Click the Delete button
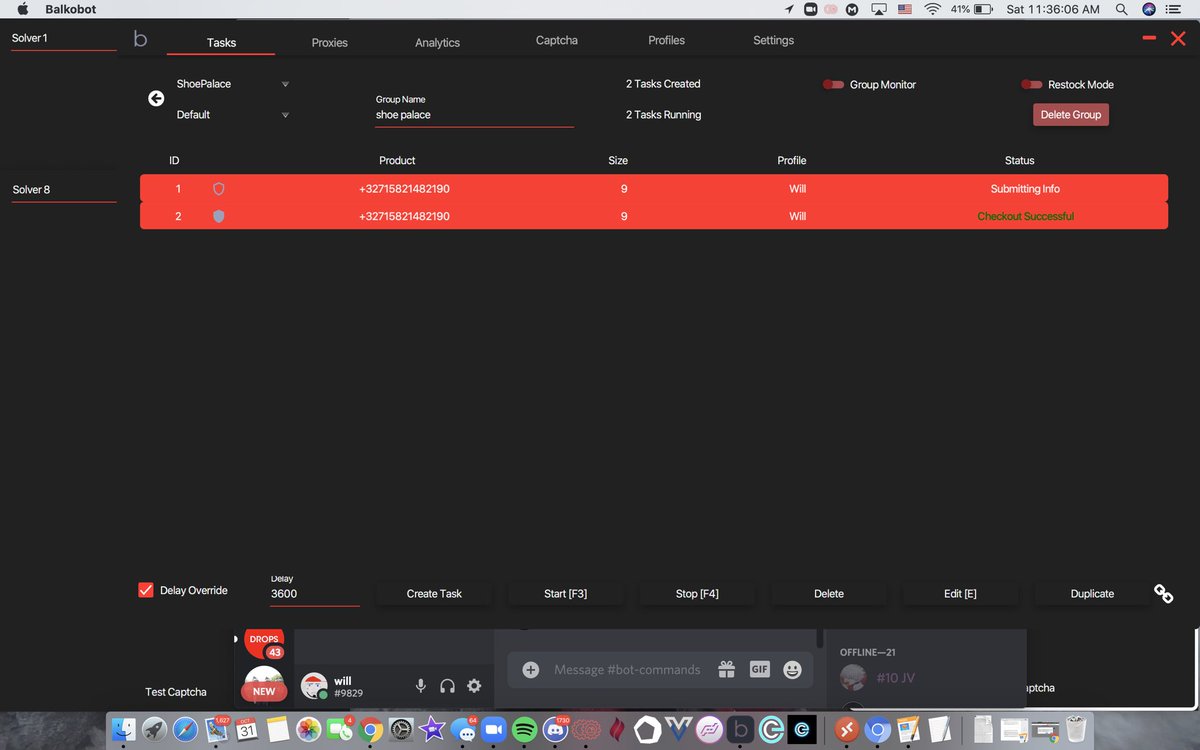 coord(829,593)
